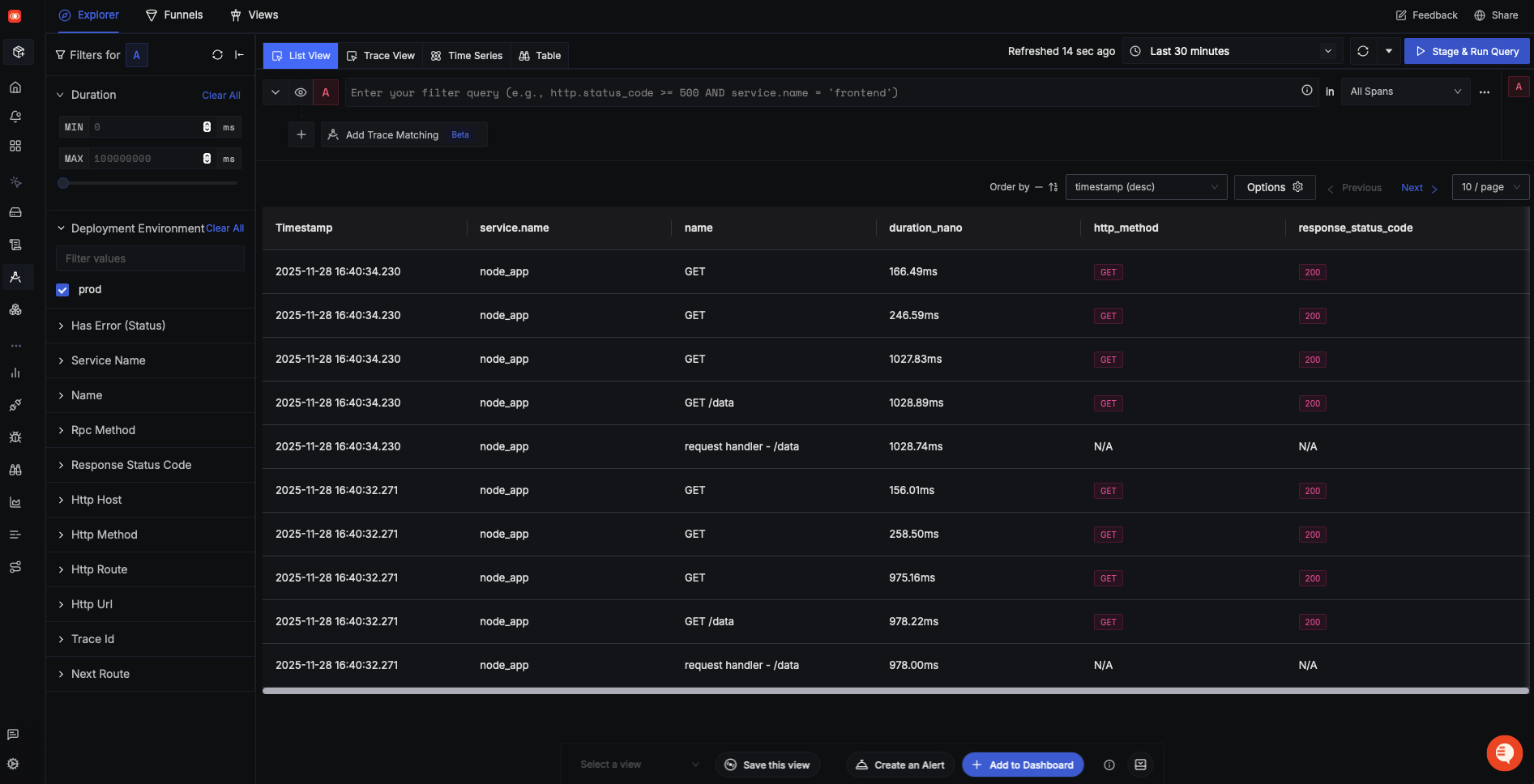Viewport: 1534px width, 784px height.
Task: Click the Stage & Run Query button
Action: (x=1467, y=51)
